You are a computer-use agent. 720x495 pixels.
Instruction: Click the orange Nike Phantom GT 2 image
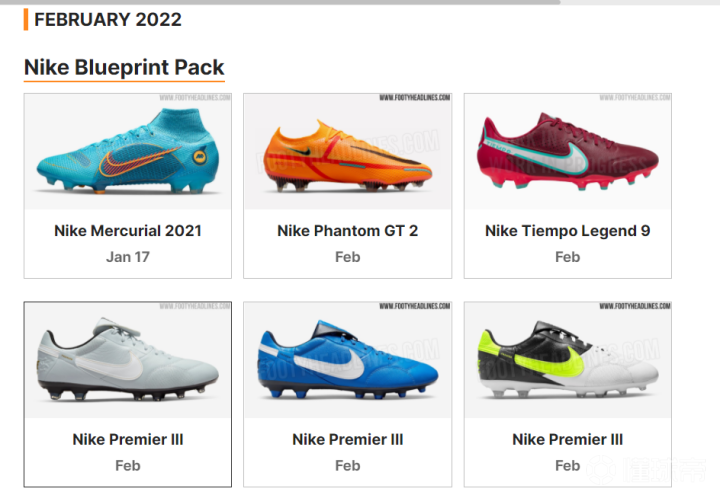348,152
